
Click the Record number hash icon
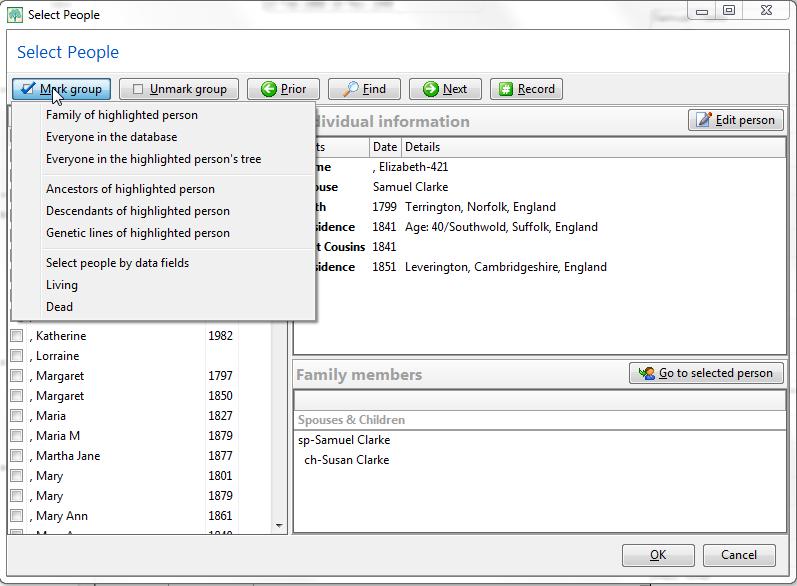click(506, 89)
